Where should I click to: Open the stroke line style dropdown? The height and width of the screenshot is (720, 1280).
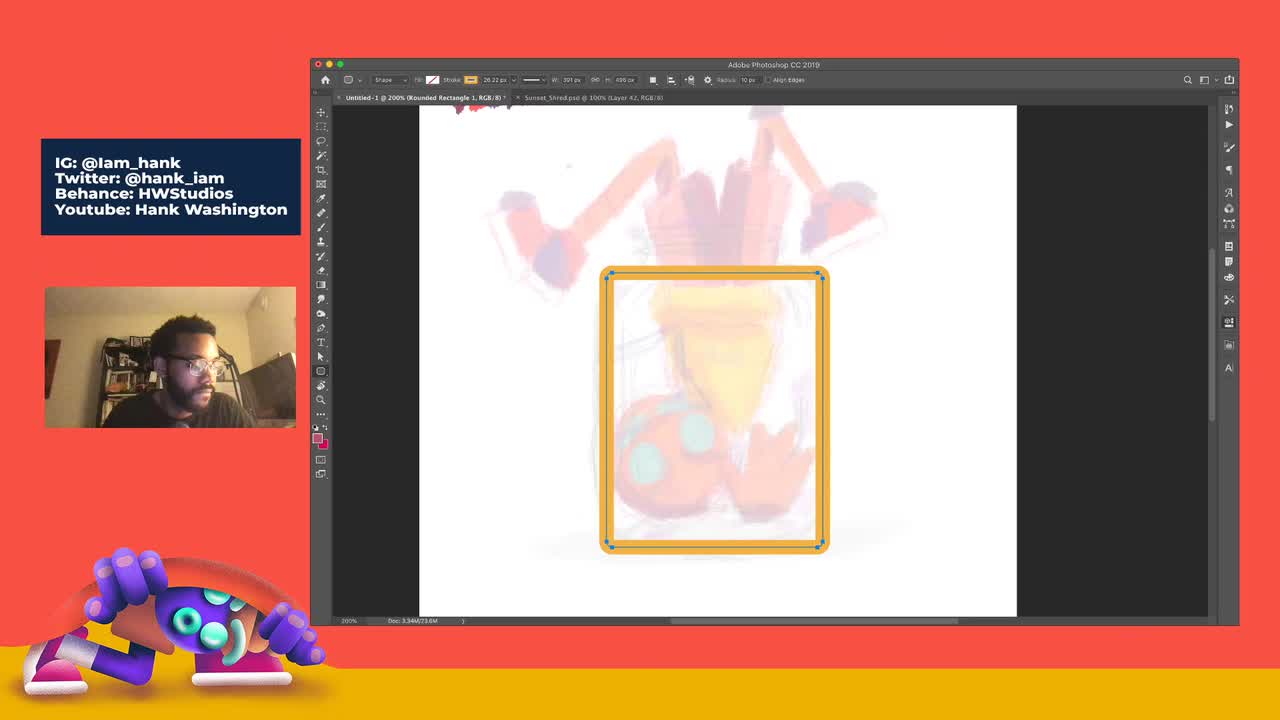[533, 80]
